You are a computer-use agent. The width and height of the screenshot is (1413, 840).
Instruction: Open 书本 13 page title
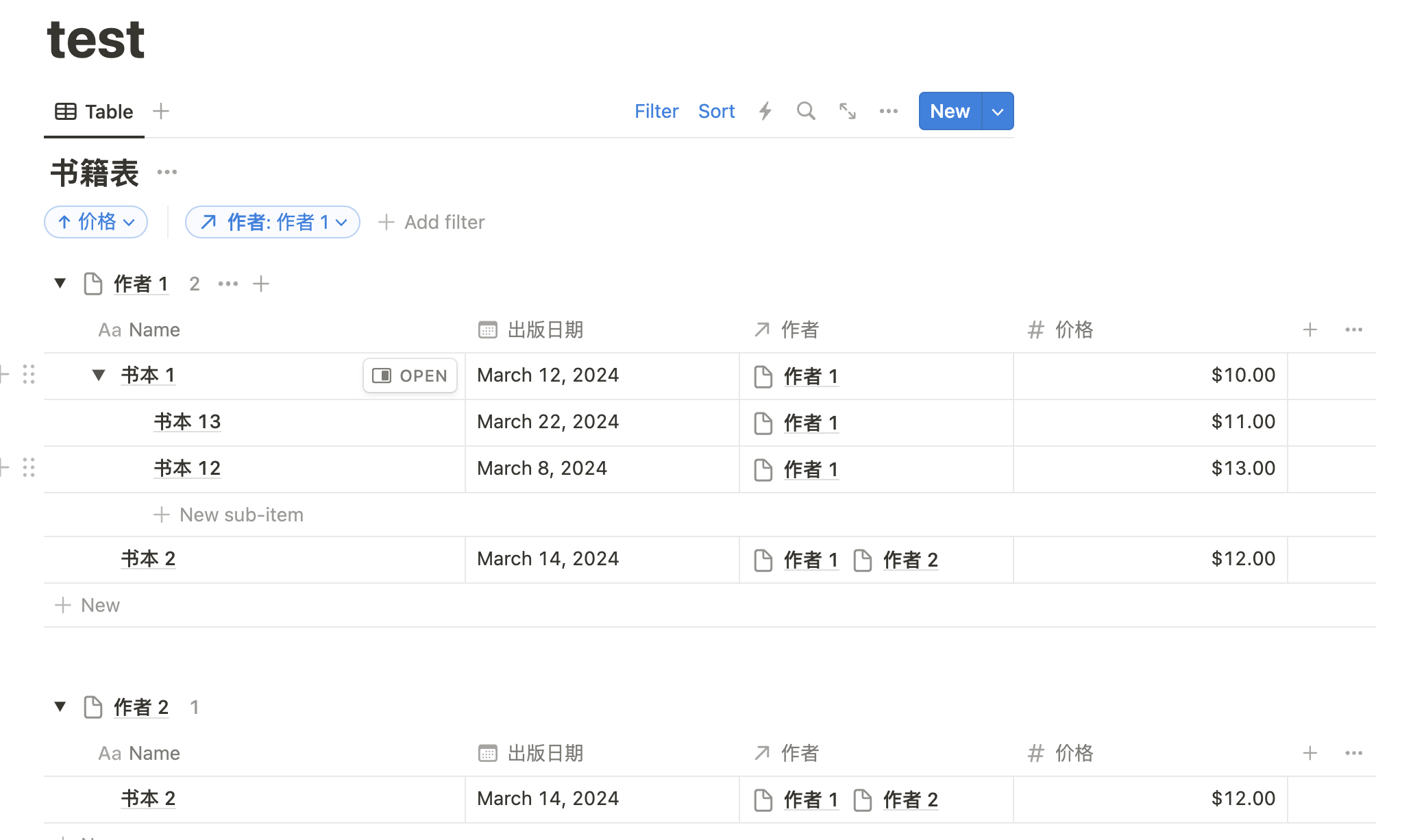187,421
